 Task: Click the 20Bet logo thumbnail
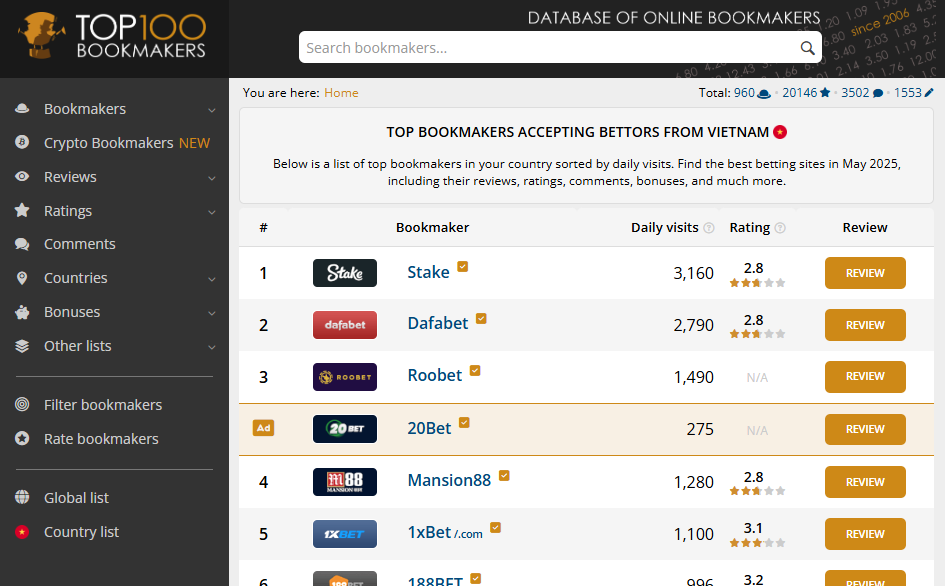tap(345, 429)
